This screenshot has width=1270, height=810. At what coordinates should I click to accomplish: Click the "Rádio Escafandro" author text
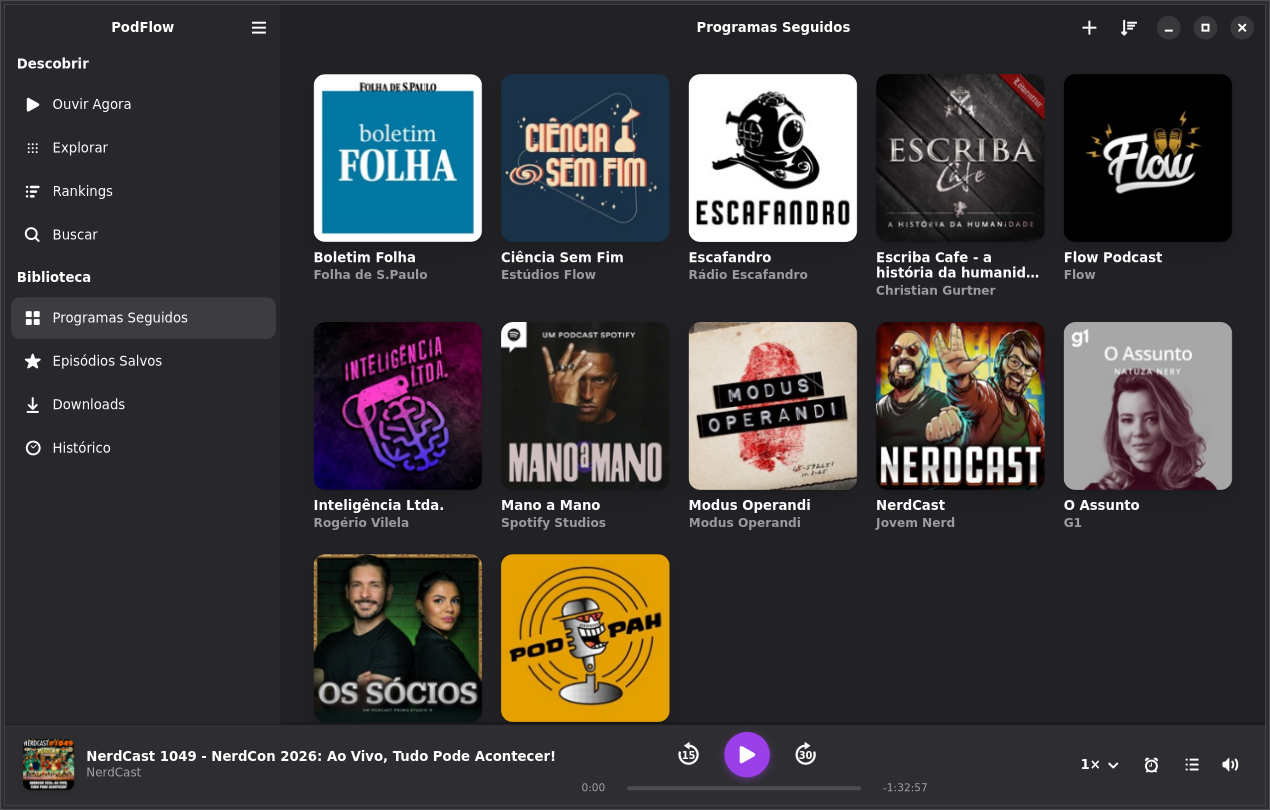(748, 275)
